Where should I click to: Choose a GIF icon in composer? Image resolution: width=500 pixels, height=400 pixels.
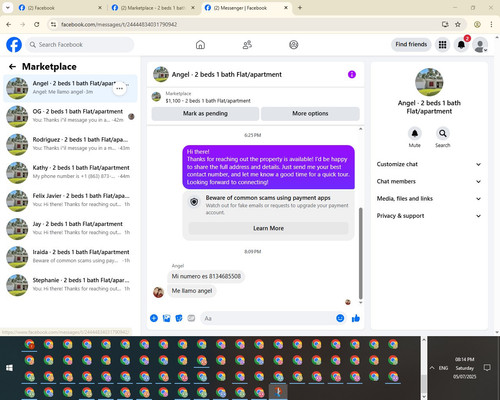pyautogui.click(x=191, y=318)
